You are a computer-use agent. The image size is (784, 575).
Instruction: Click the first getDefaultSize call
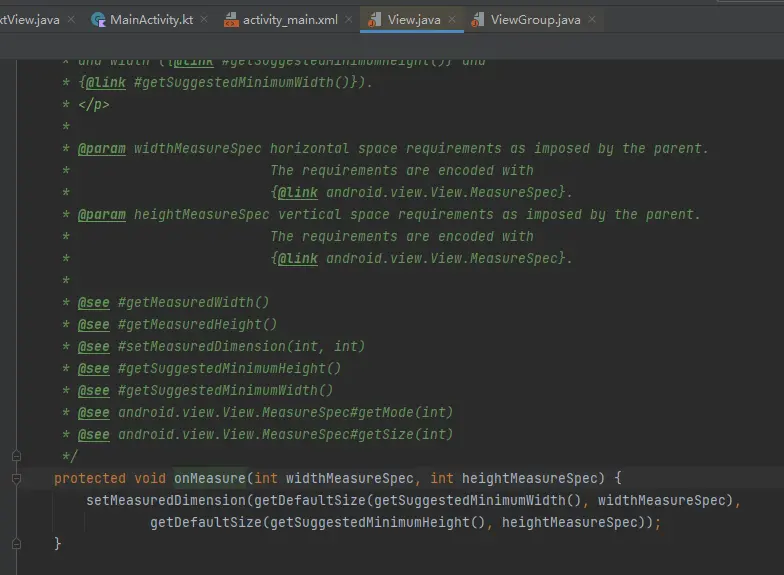pos(310,500)
